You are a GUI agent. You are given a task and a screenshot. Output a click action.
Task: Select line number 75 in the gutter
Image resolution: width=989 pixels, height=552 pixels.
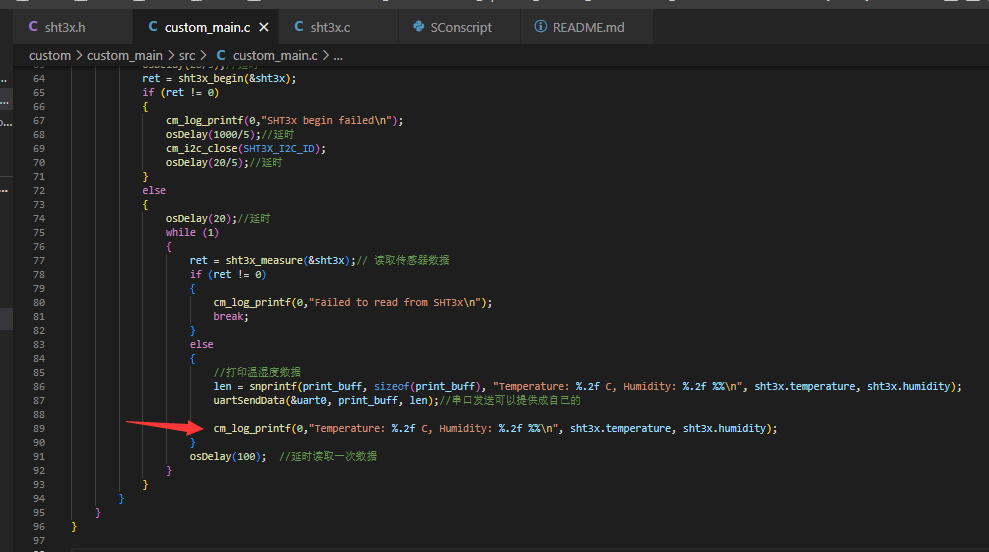[x=39, y=232]
